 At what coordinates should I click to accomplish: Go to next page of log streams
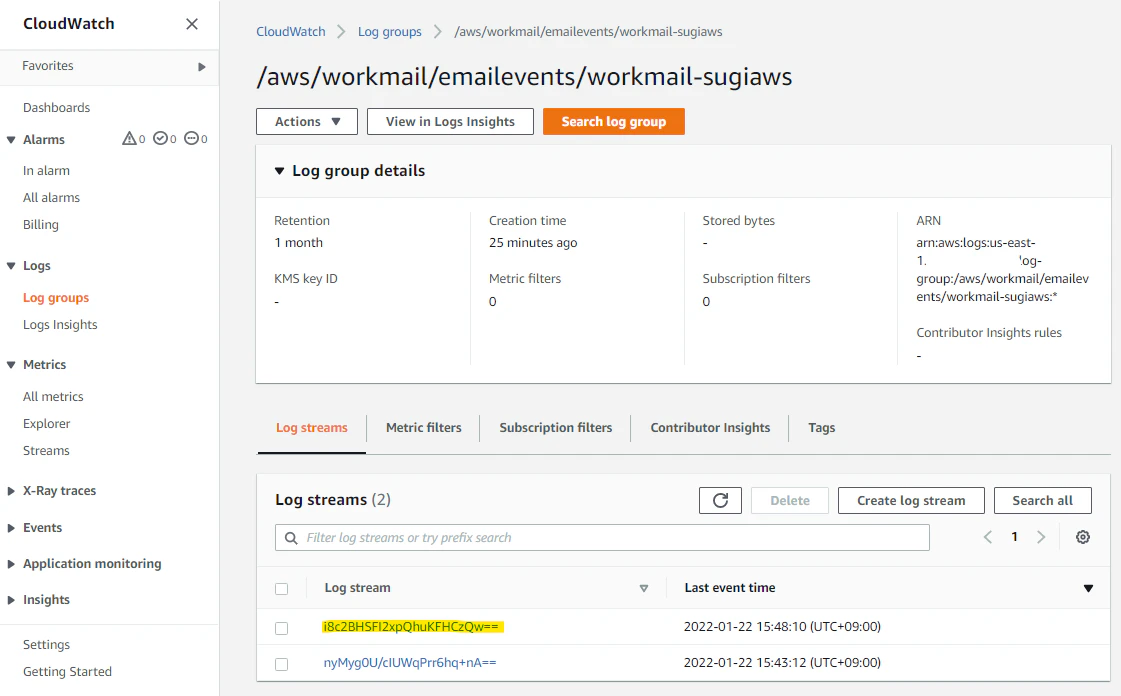tap(1041, 537)
